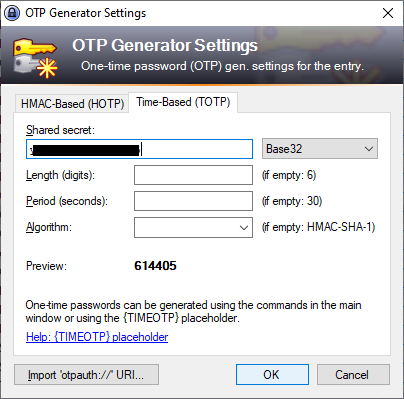Click the Shared secret label
Viewport: 404px width, 399px height.
[x=60, y=130]
